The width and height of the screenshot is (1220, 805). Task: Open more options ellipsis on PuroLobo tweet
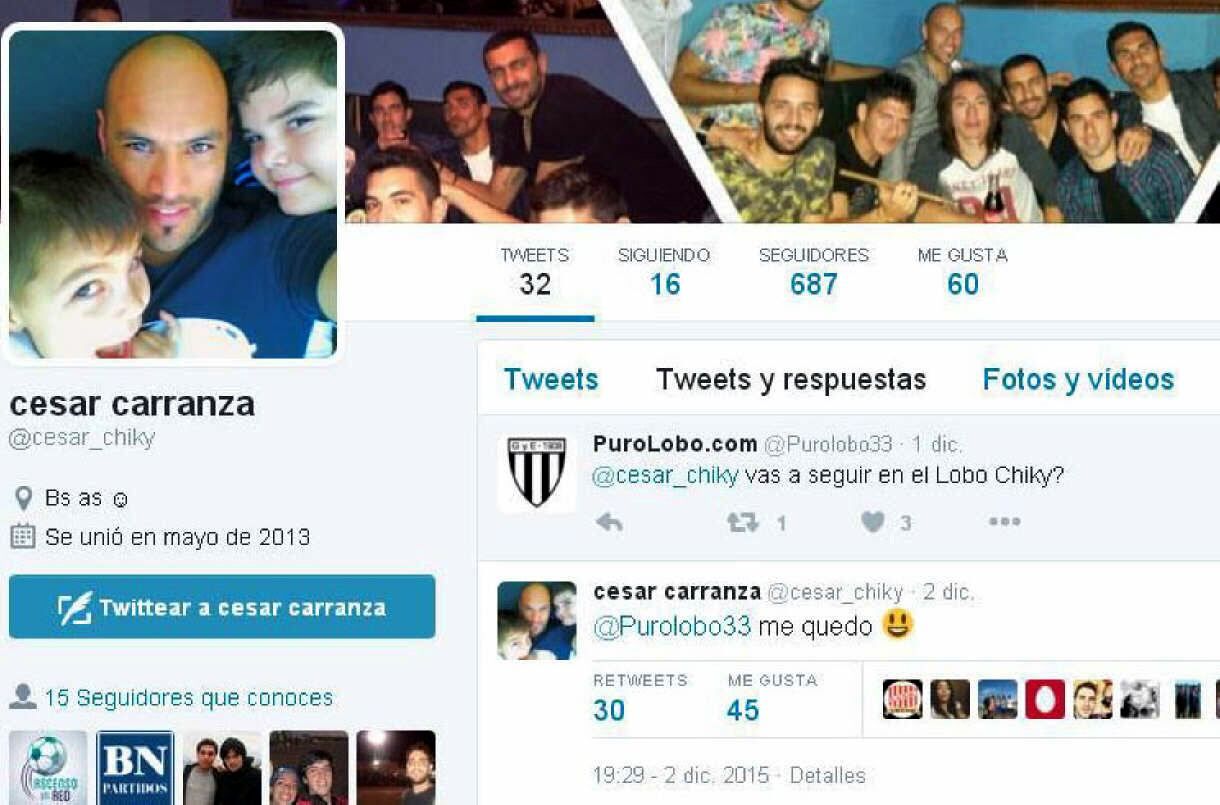coord(1004,522)
